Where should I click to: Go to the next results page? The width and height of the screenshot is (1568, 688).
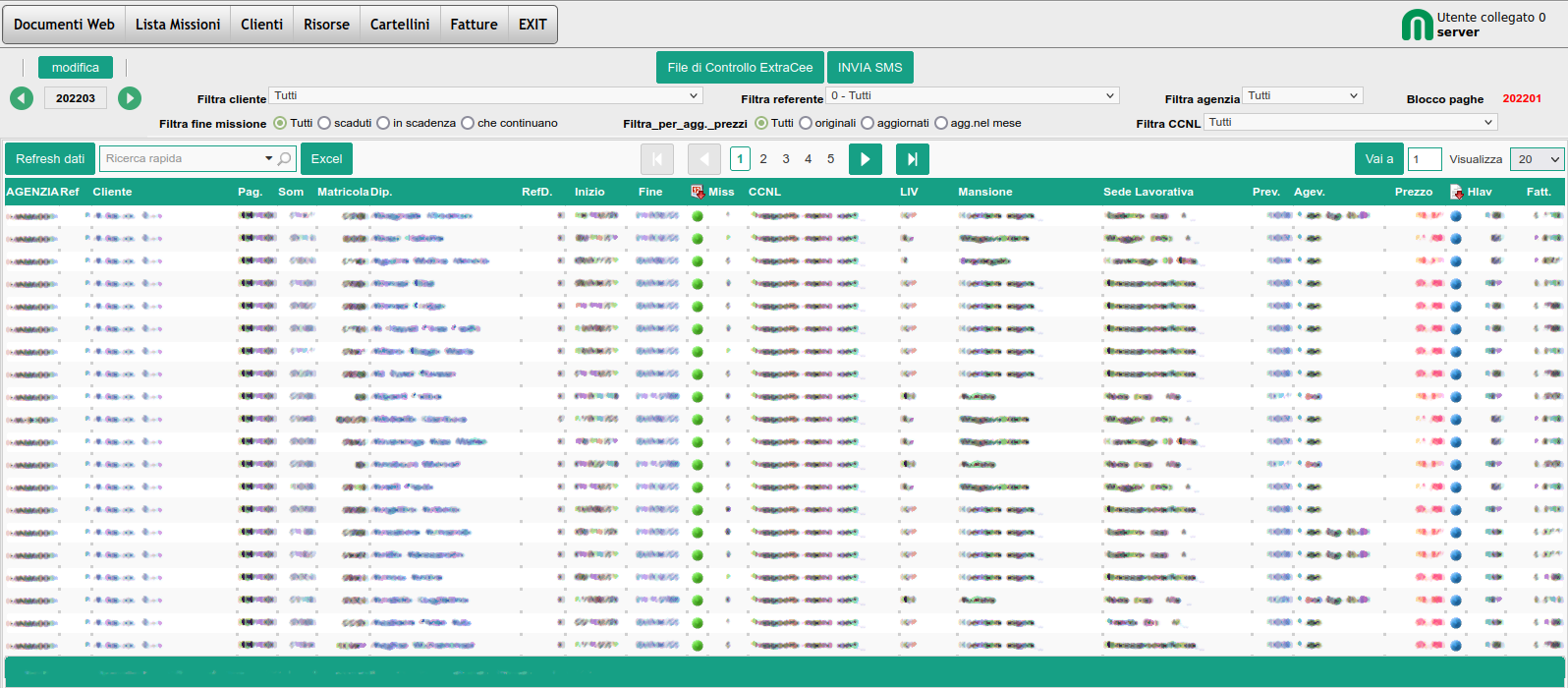pyautogui.click(x=865, y=159)
